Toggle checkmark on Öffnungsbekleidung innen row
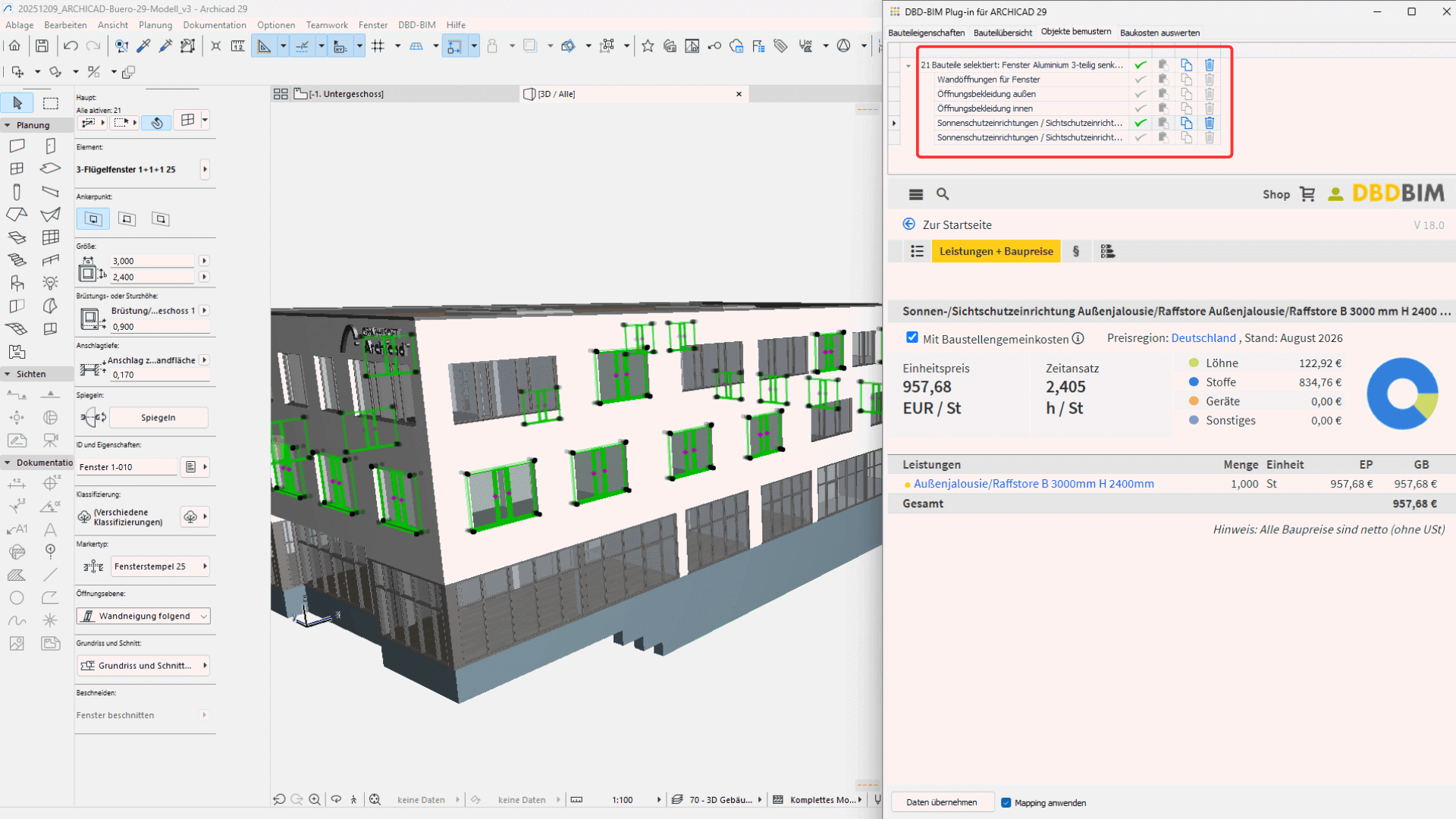Screen dimensions: 1456x819 pyautogui.click(x=1140, y=108)
